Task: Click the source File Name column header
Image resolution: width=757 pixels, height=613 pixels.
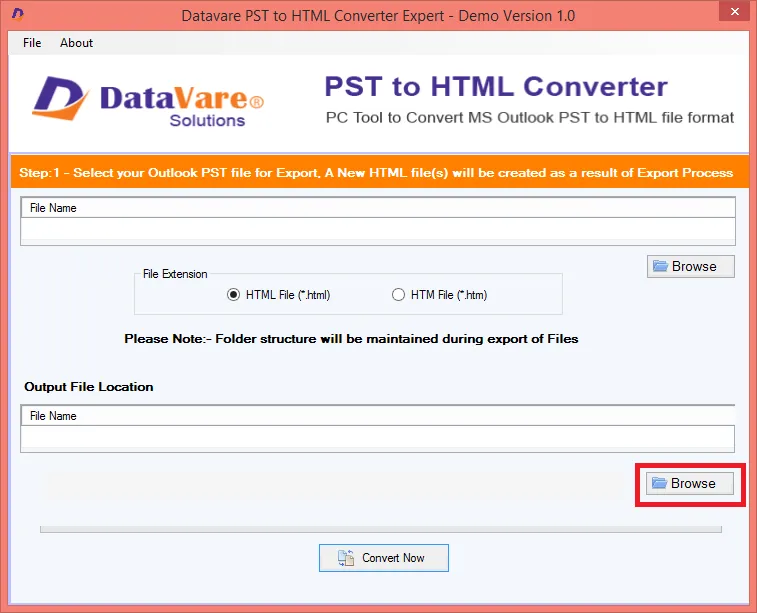Action: pyautogui.click(x=378, y=208)
